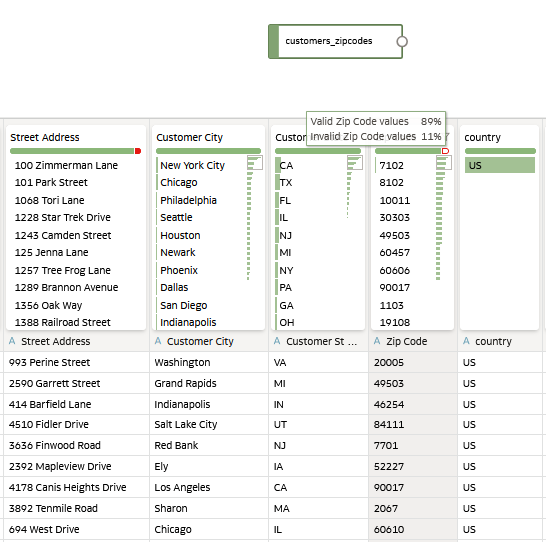The height and width of the screenshot is (542, 546).
Task: Click the Zip Code data type icon
Action: coord(377,341)
